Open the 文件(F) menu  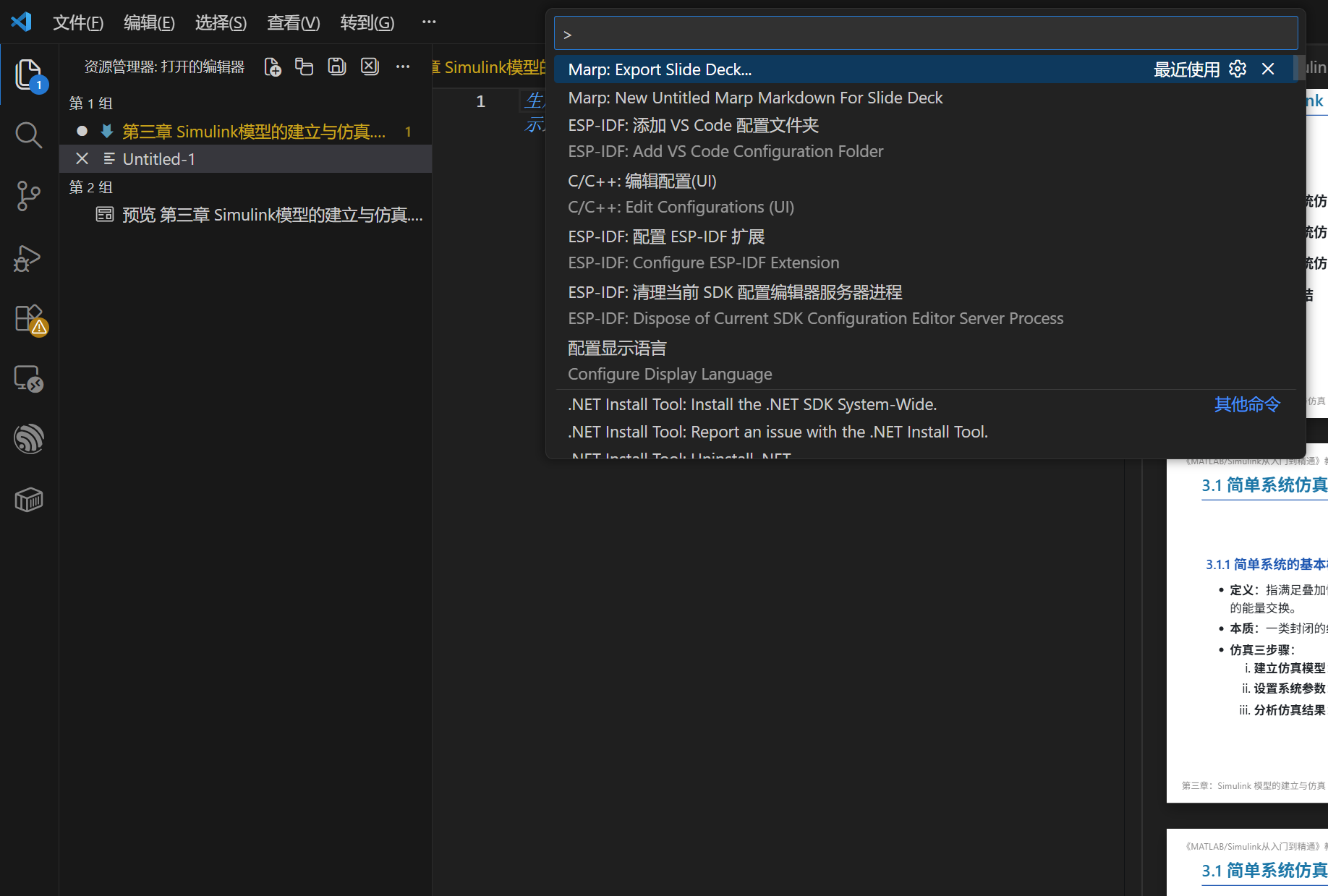[x=78, y=22]
